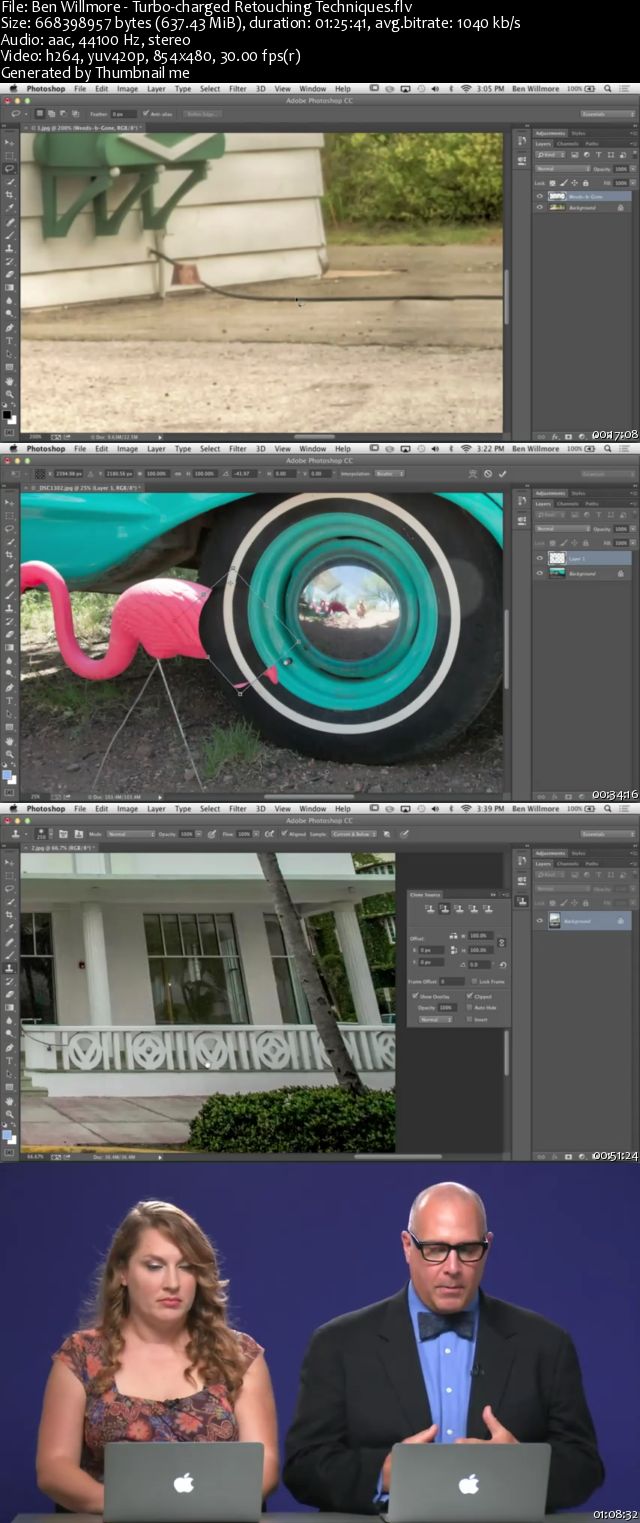Enable Auto Hide in Clone Source panel
Viewport: 640px width, 1523px height.
click(x=469, y=1007)
